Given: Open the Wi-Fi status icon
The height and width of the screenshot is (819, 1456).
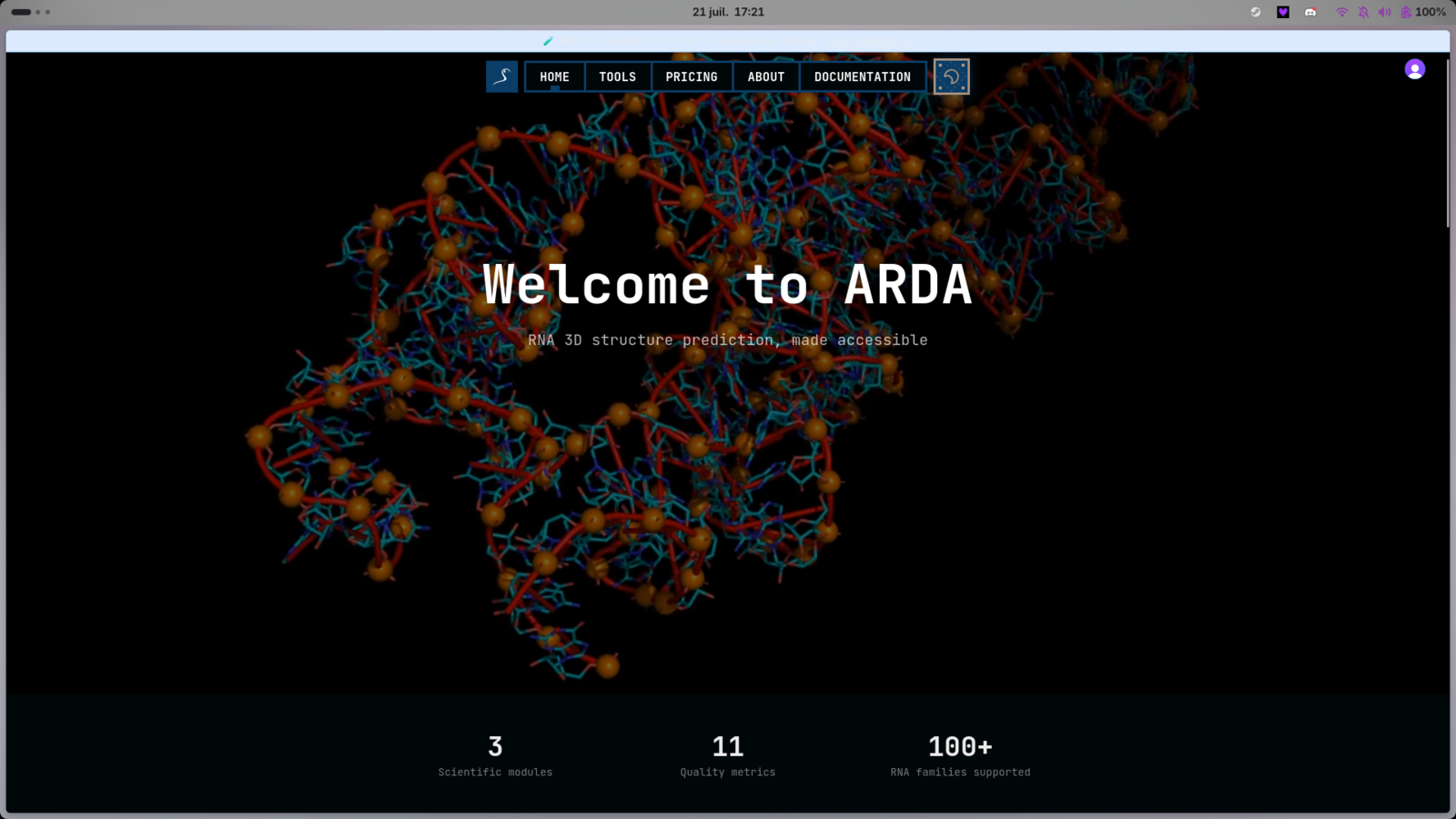Looking at the screenshot, I should click(x=1341, y=12).
